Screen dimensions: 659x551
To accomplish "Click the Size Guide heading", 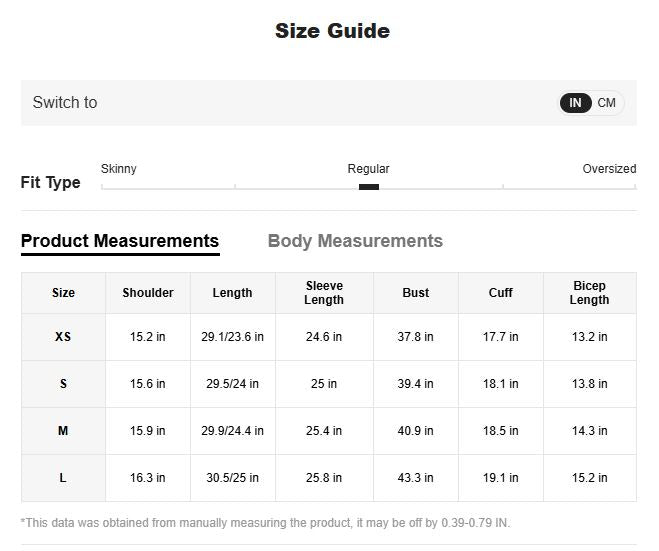I will (x=332, y=31).
